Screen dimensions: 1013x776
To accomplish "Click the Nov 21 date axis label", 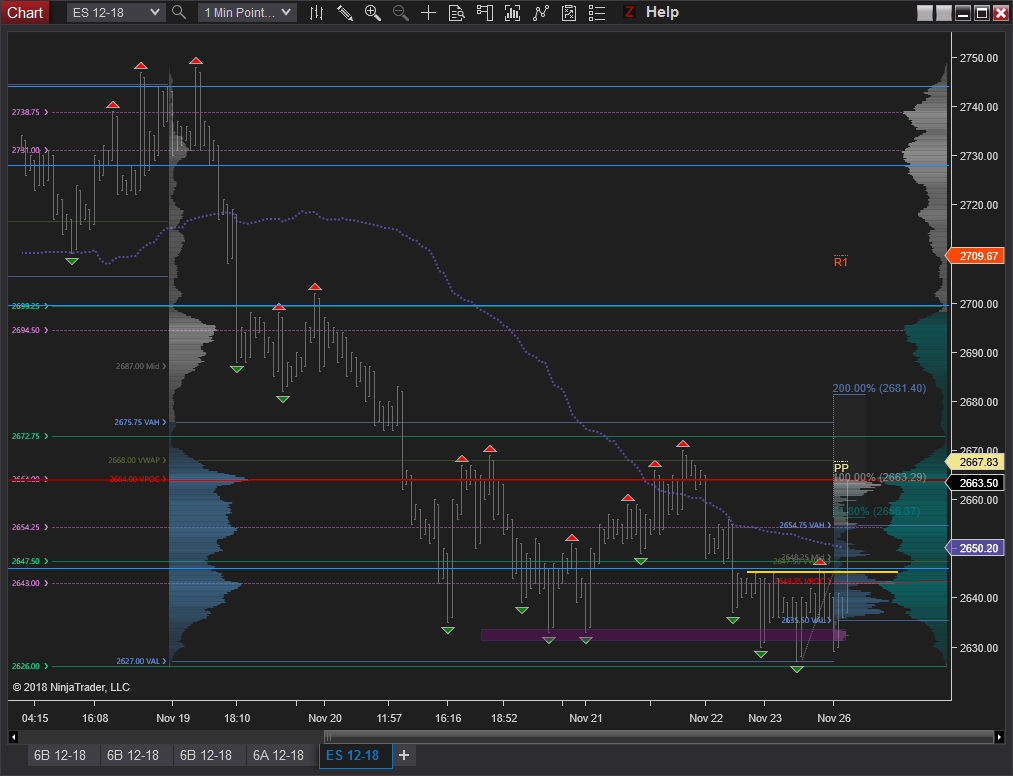I will pos(585,718).
